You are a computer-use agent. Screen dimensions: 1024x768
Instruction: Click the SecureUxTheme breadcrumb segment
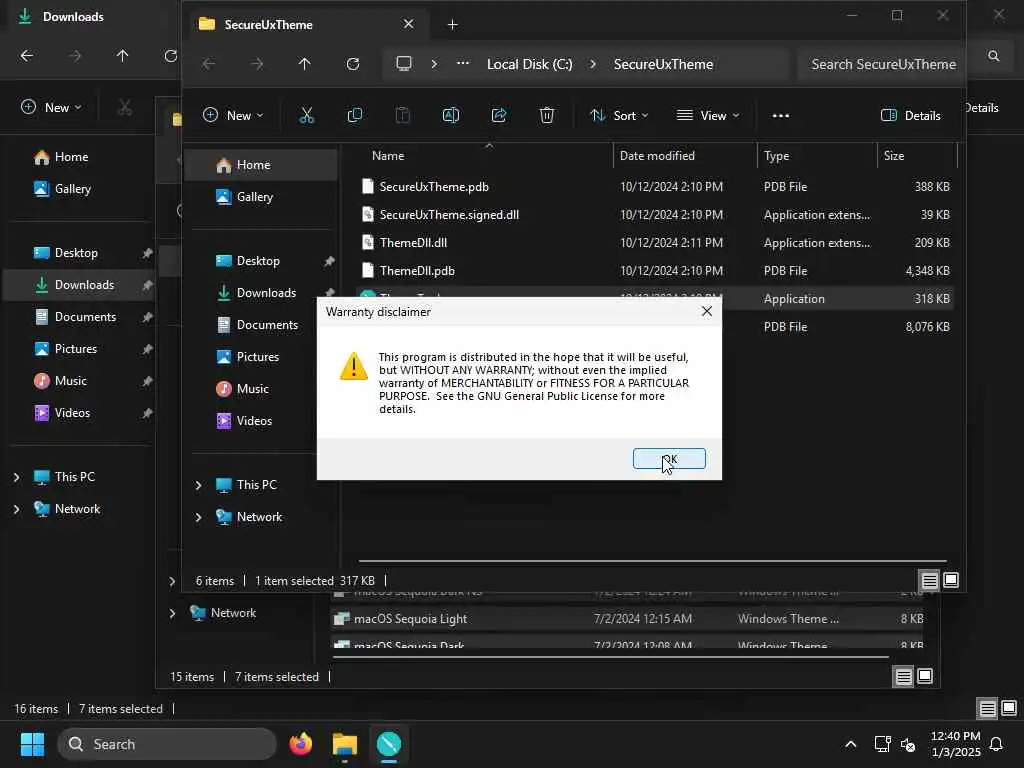663,64
